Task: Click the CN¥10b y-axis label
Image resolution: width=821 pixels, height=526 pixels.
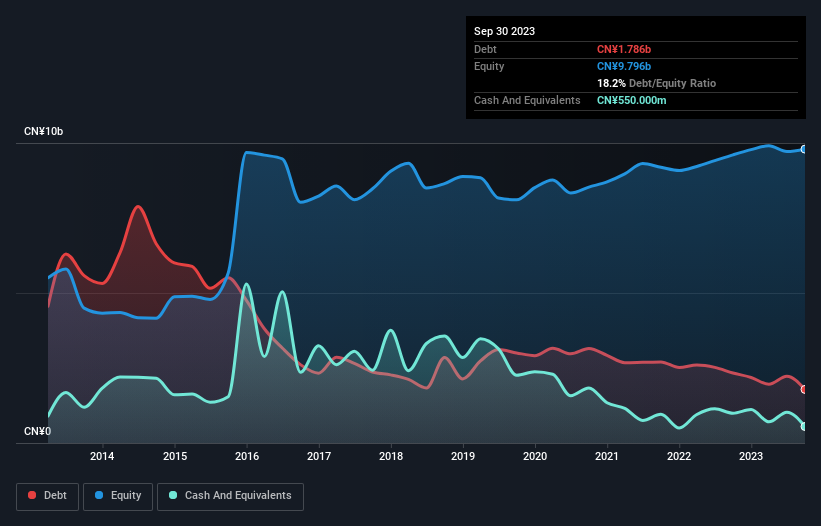Action: coord(43,131)
